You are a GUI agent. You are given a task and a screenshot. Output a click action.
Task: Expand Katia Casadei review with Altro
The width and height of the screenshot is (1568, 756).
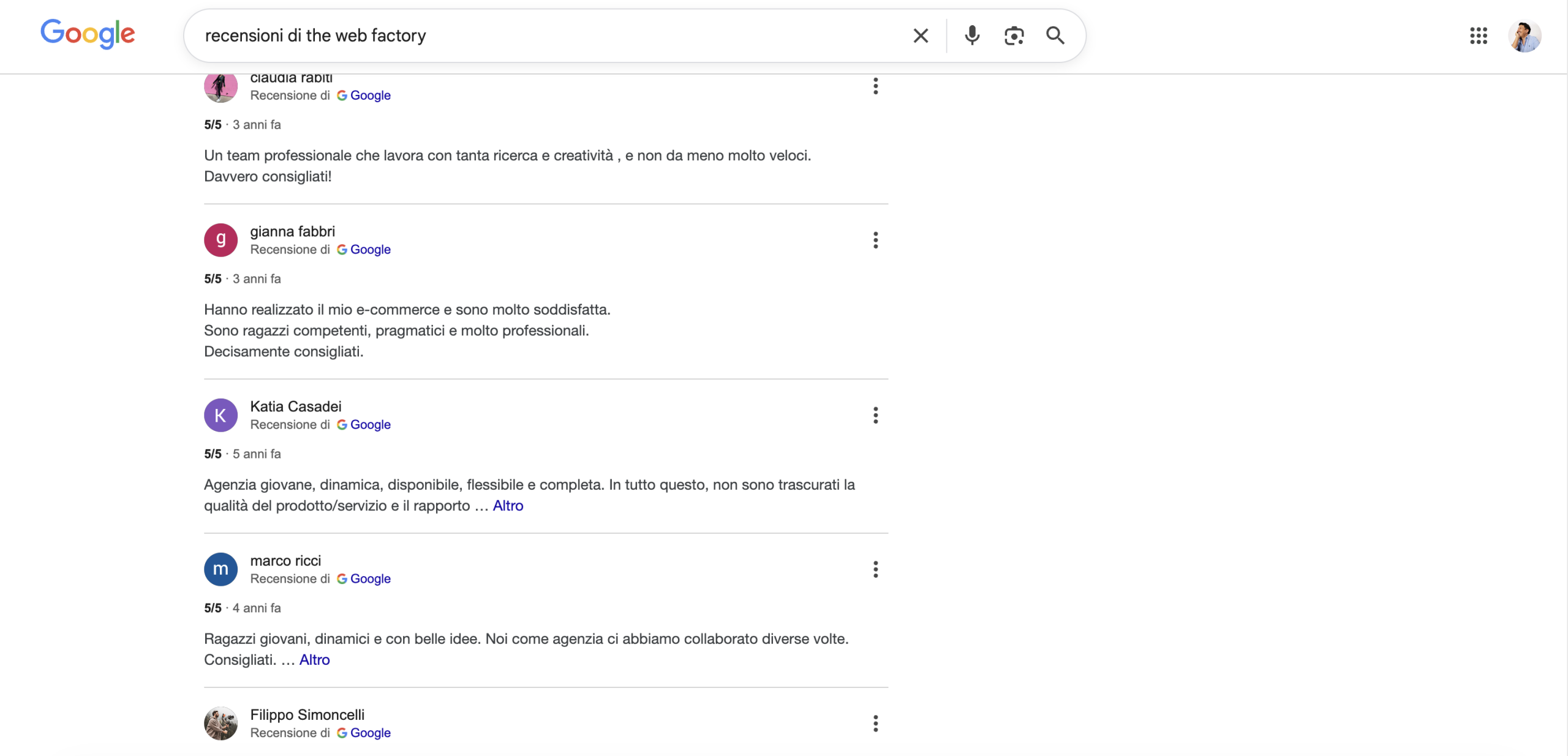pyautogui.click(x=508, y=506)
